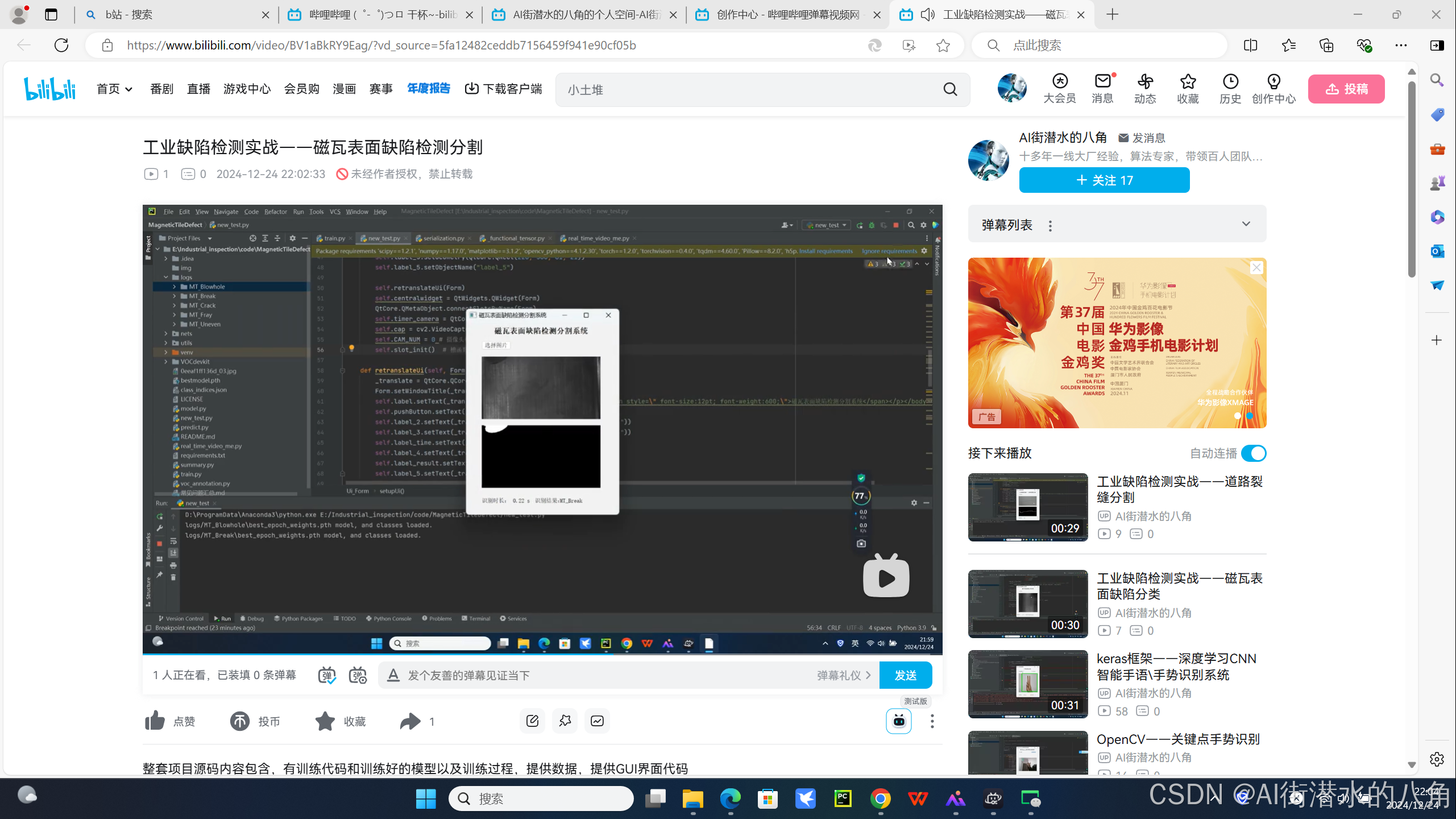Open the 消息 messages icon in header
1456x819 pixels.
pos(1102,82)
